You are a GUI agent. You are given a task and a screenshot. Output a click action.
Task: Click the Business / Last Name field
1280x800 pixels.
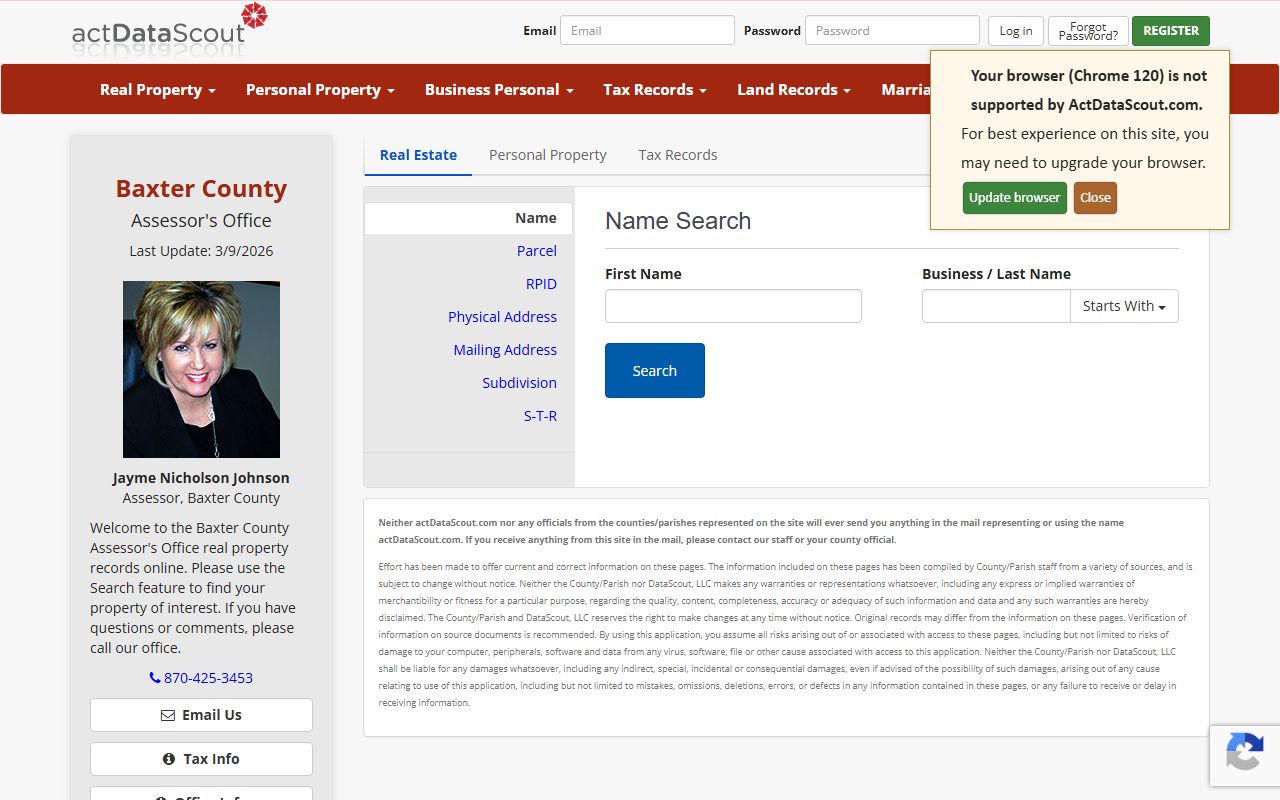tap(996, 306)
